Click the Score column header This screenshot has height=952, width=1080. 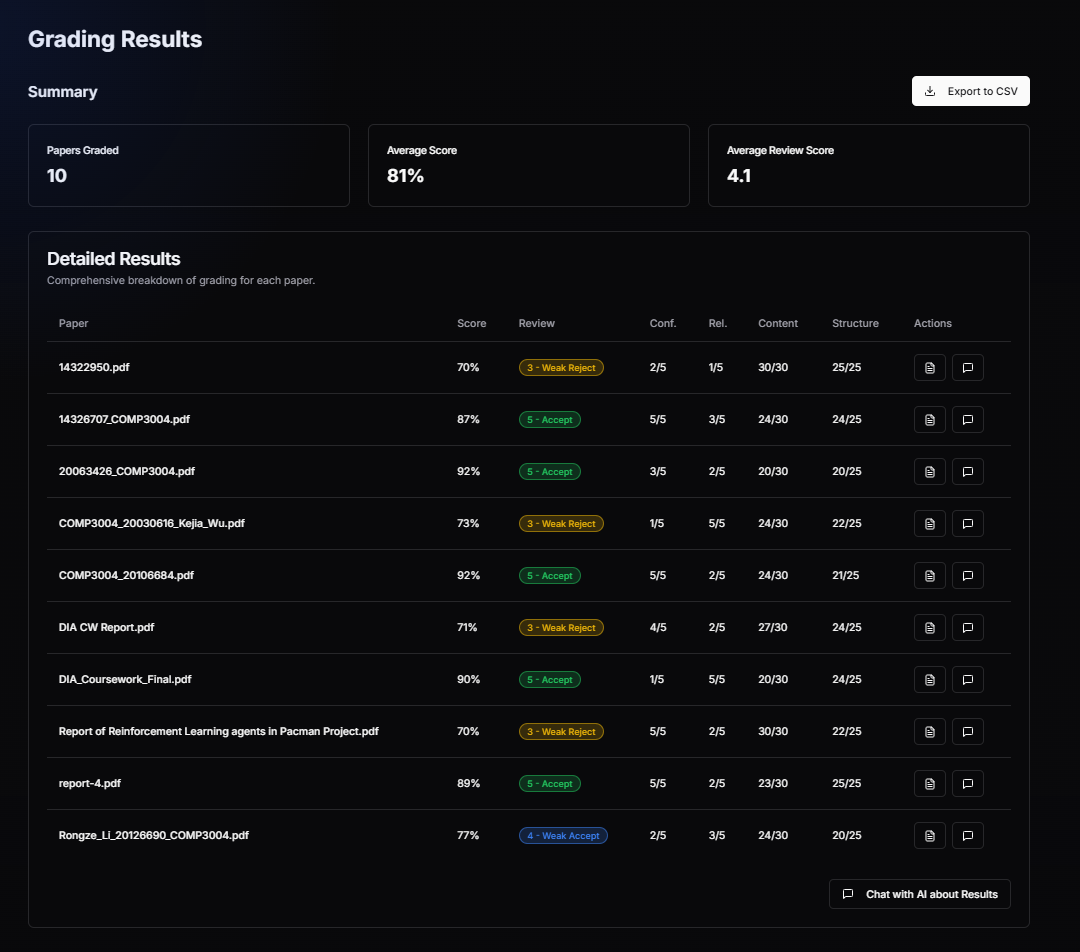[471, 323]
